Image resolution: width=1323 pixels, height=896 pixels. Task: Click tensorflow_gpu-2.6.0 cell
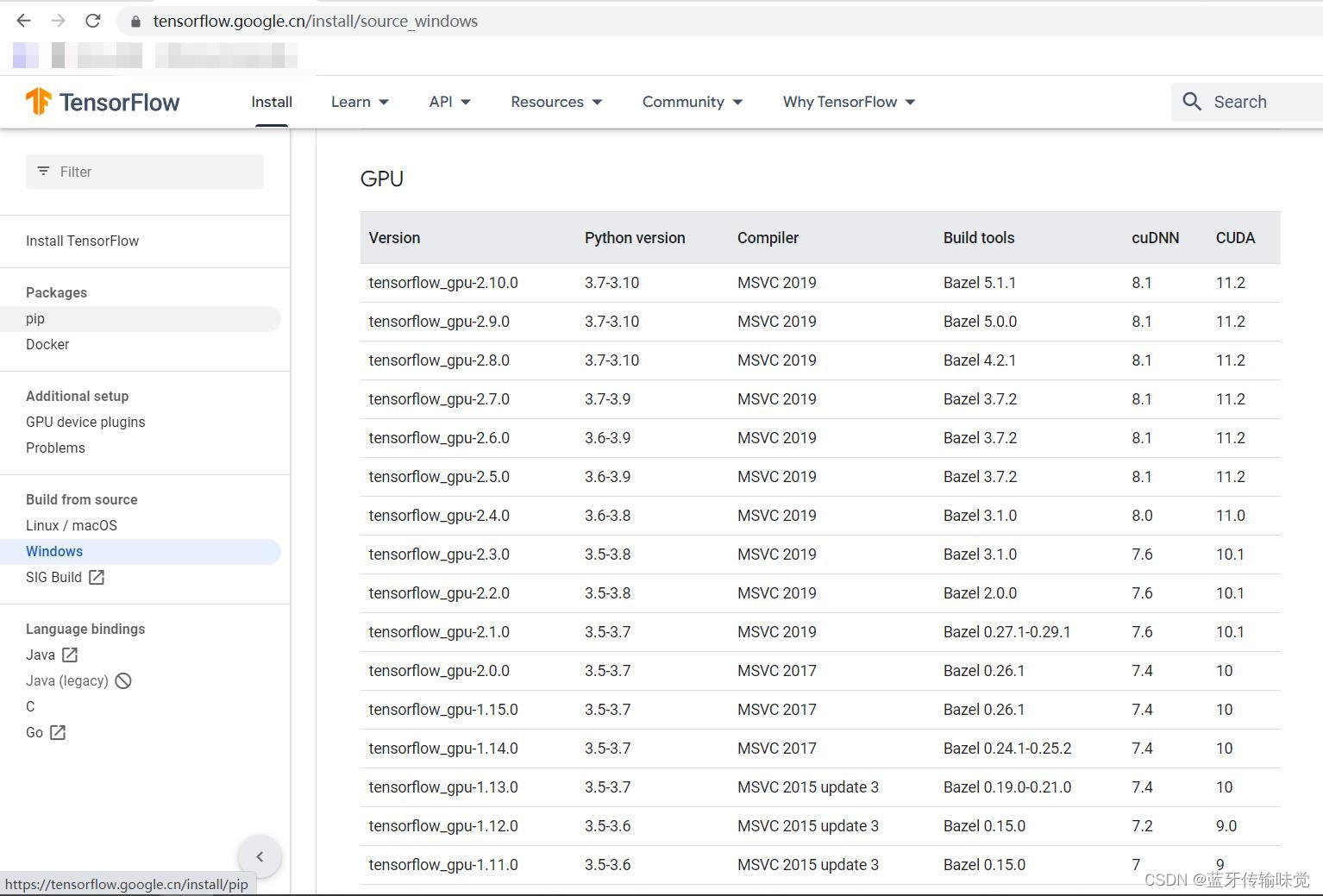point(439,438)
